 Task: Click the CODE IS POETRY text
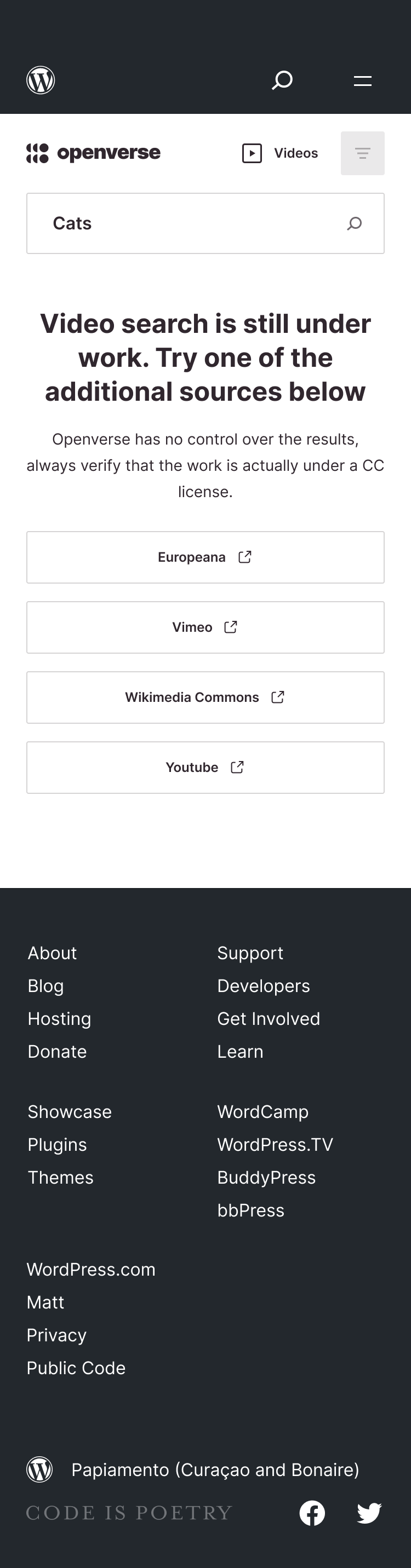click(129, 1512)
